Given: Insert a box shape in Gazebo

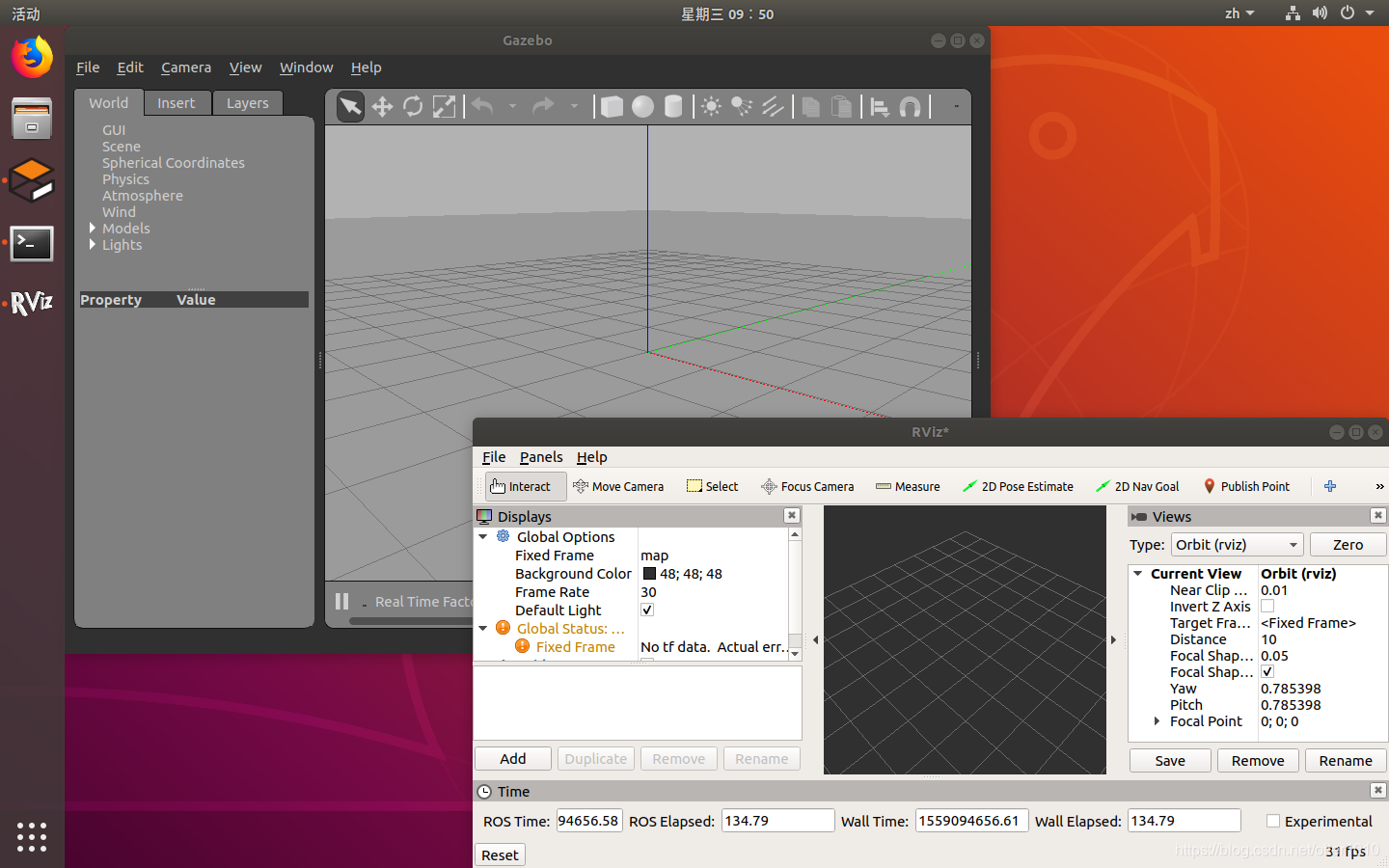Looking at the screenshot, I should [x=612, y=106].
